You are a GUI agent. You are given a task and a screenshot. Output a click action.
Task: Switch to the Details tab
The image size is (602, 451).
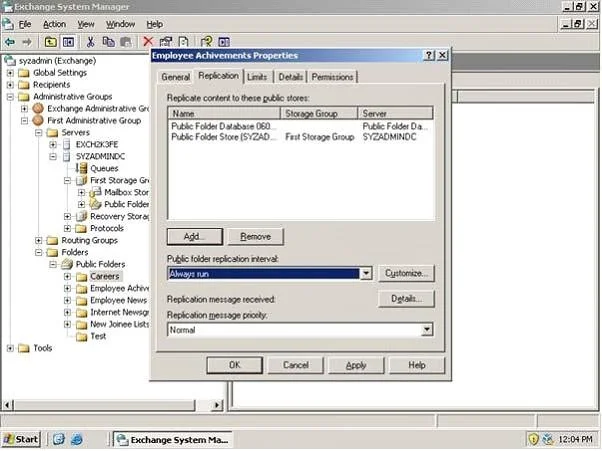[290, 77]
